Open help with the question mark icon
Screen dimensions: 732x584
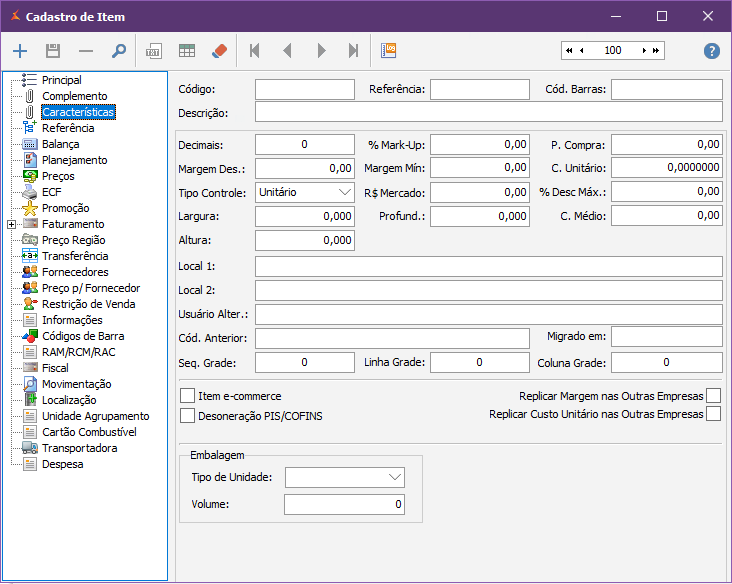coord(712,51)
